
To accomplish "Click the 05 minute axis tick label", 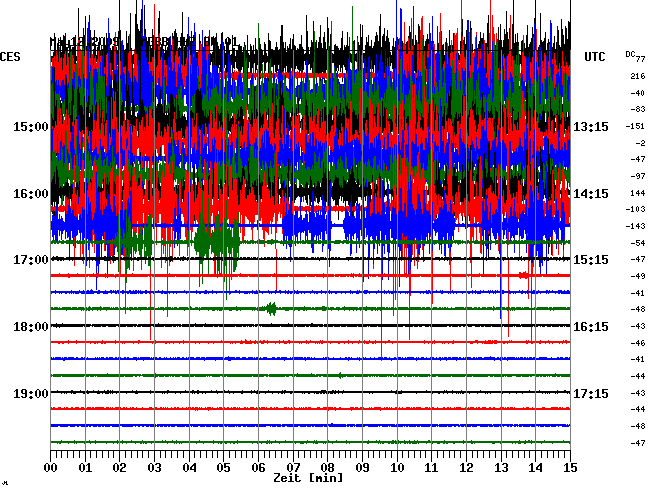I will pyautogui.click(x=223, y=468).
